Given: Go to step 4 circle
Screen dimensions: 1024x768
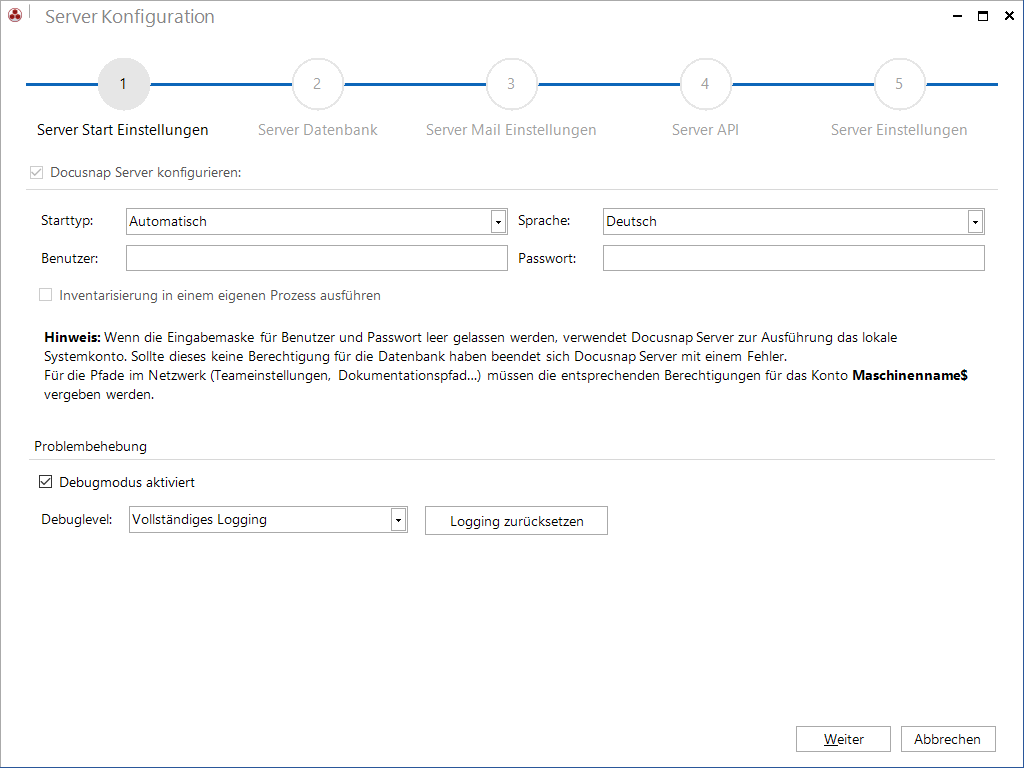Looking at the screenshot, I should pyautogui.click(x=705, y=84).
